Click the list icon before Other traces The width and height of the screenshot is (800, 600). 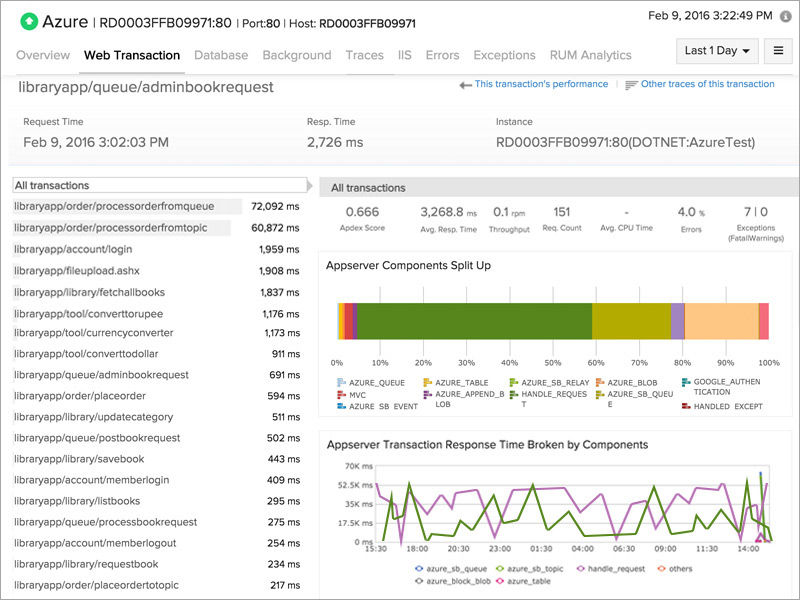click(631, 85)
